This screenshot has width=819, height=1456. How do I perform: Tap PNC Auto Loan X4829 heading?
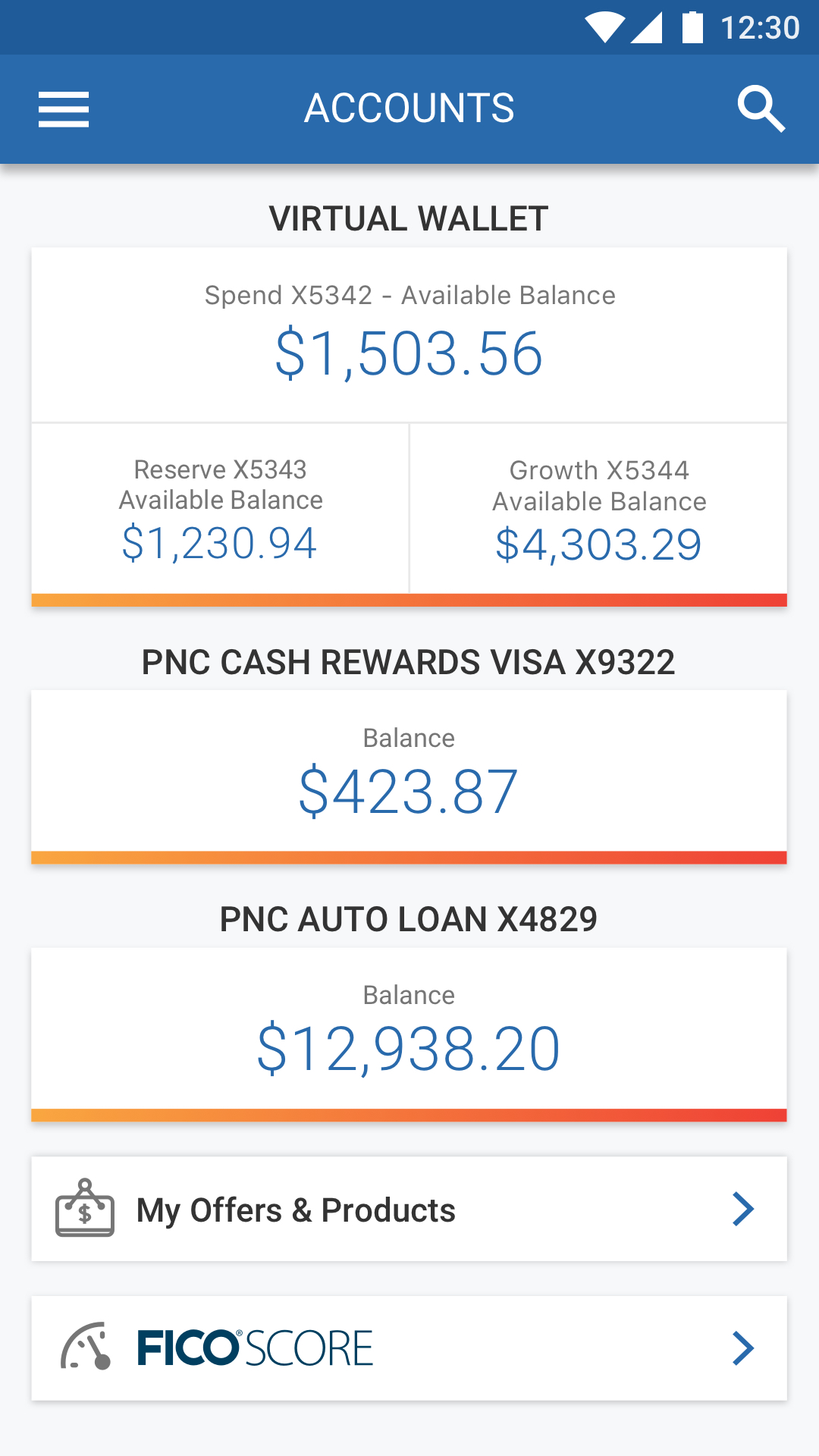(409, 919)
